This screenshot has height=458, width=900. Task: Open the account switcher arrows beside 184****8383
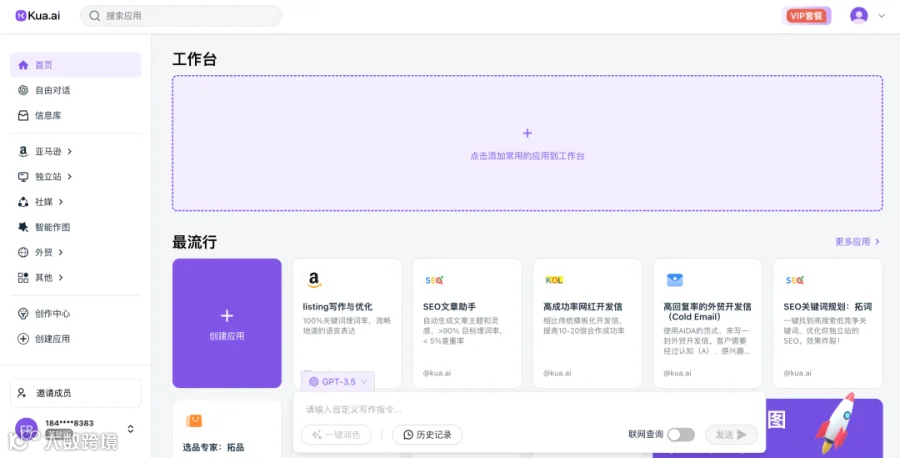click(x=130, y=429)
